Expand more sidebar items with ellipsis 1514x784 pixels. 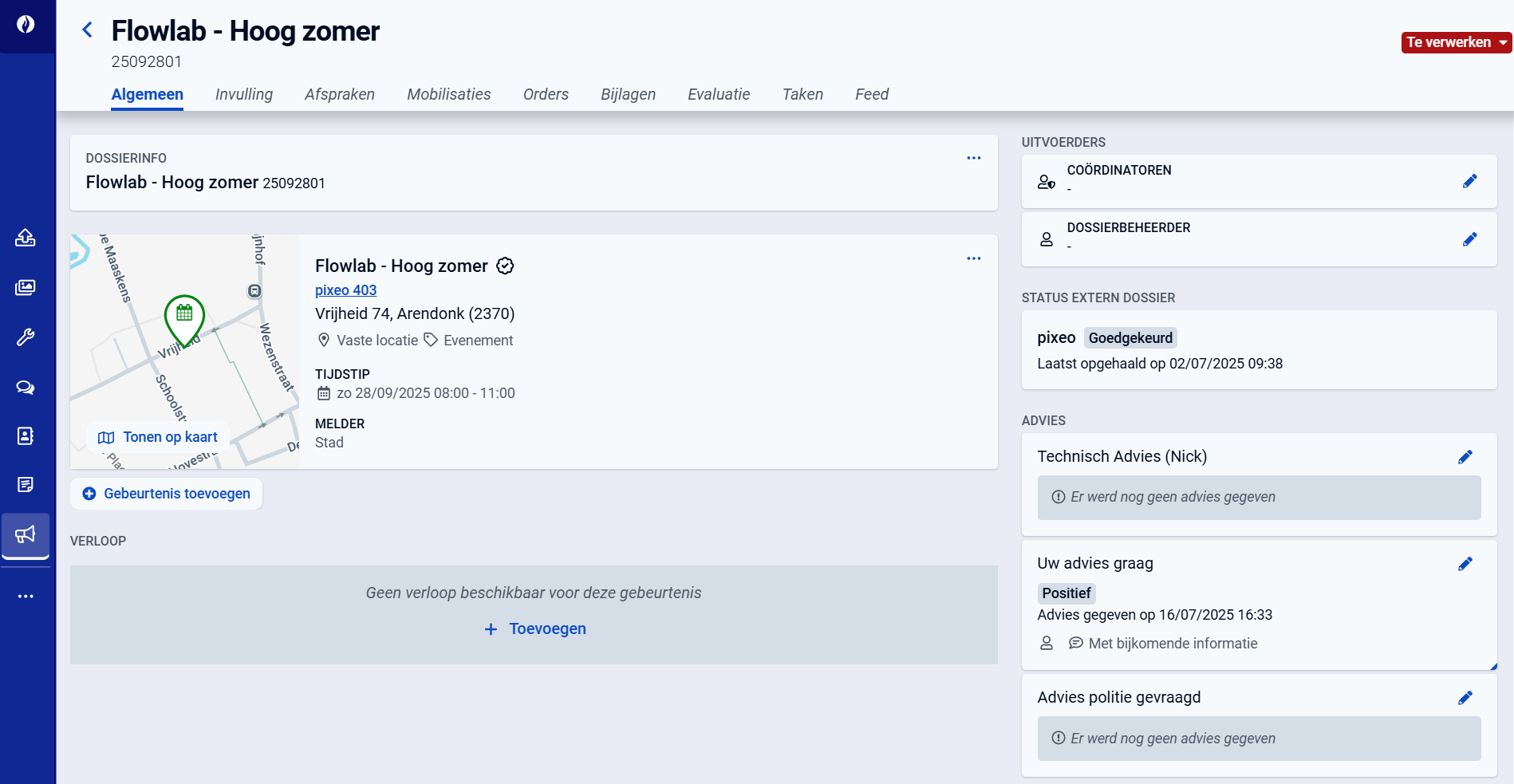pos(26,596)
